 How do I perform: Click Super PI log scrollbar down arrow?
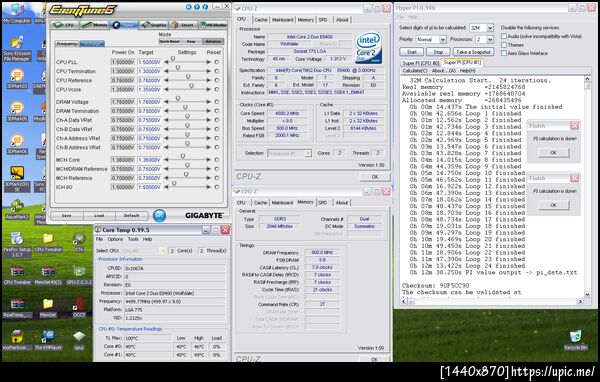pos(587,294)
